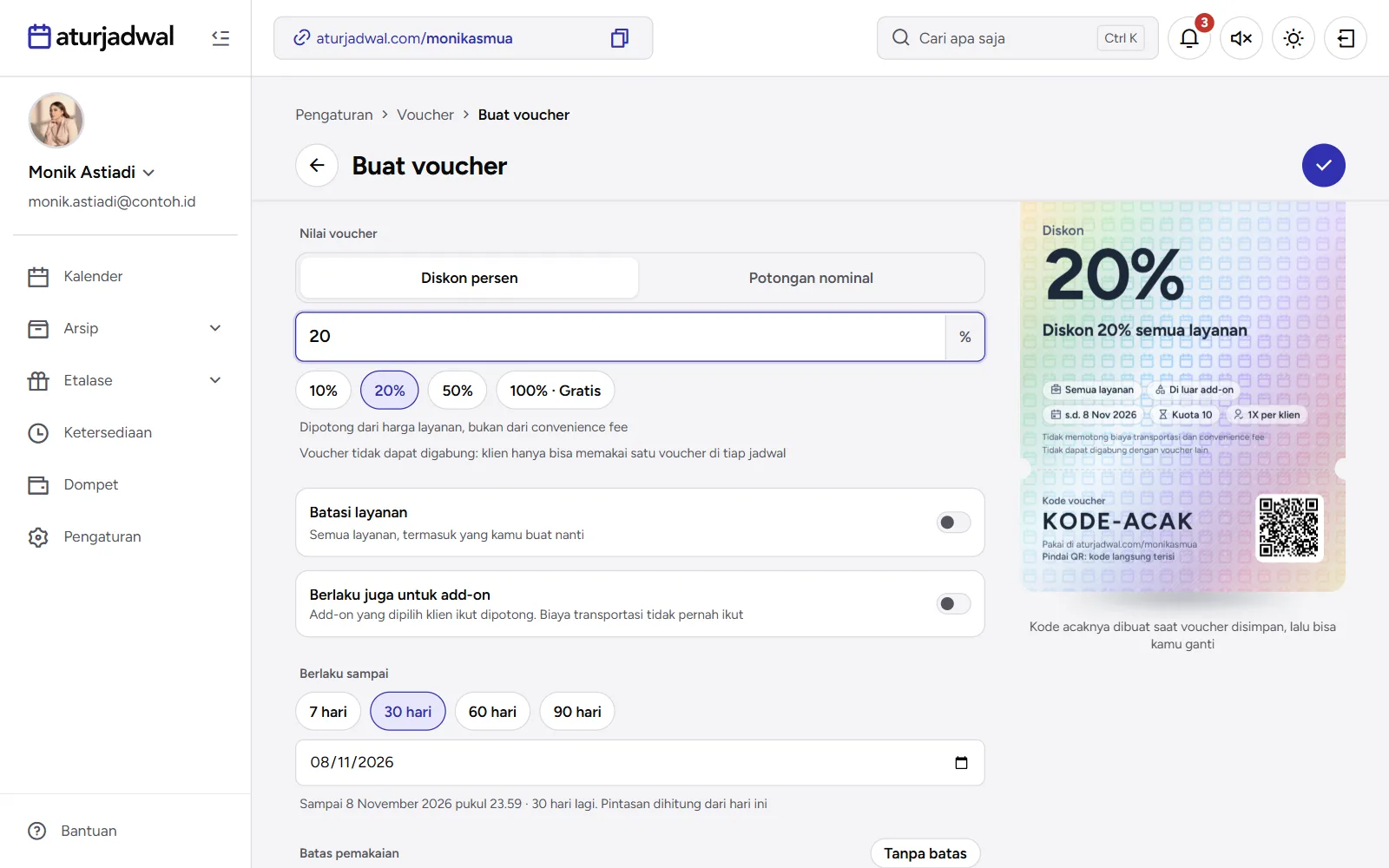Toggle the sound mute icon

point(1241,38)
